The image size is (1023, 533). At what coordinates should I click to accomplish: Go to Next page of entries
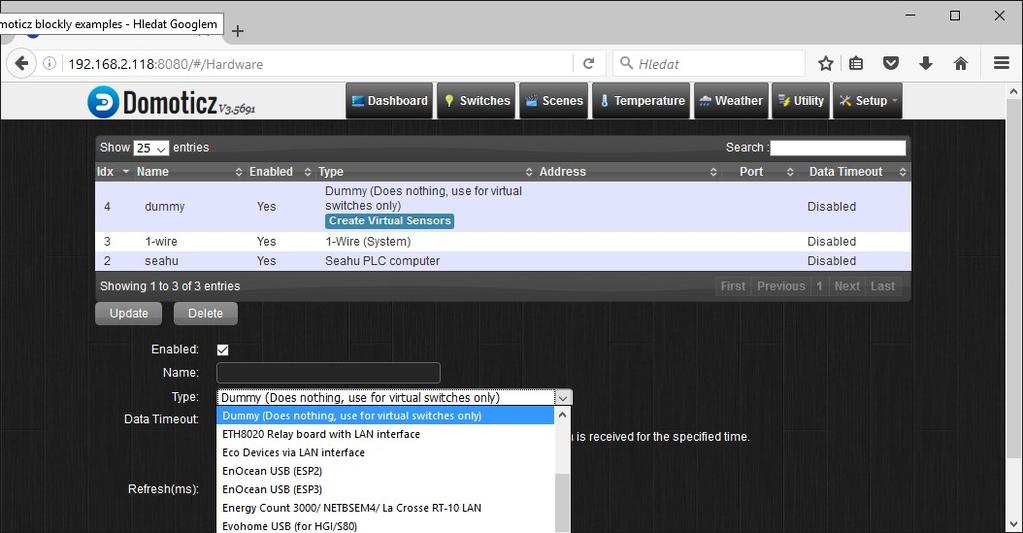[847, 286]
